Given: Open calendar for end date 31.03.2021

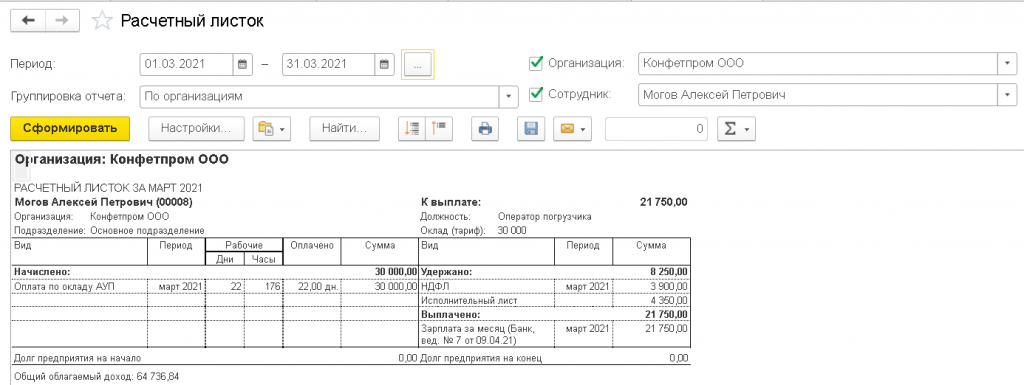Looking at the screenshot, I should pos(384,65).
